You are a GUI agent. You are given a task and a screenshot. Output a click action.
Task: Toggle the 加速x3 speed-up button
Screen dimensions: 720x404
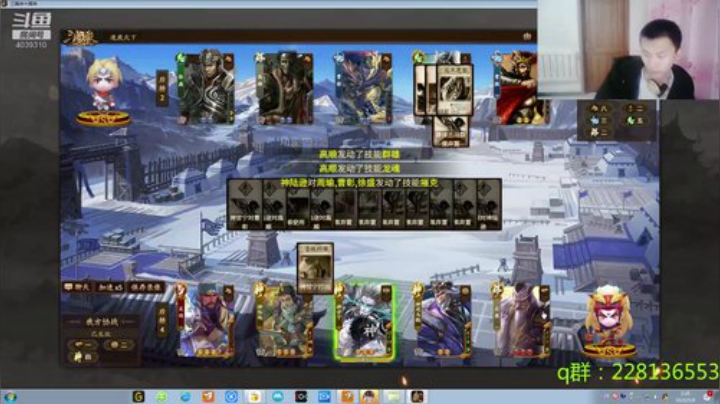pyautogui.click(x=110, y=287)
